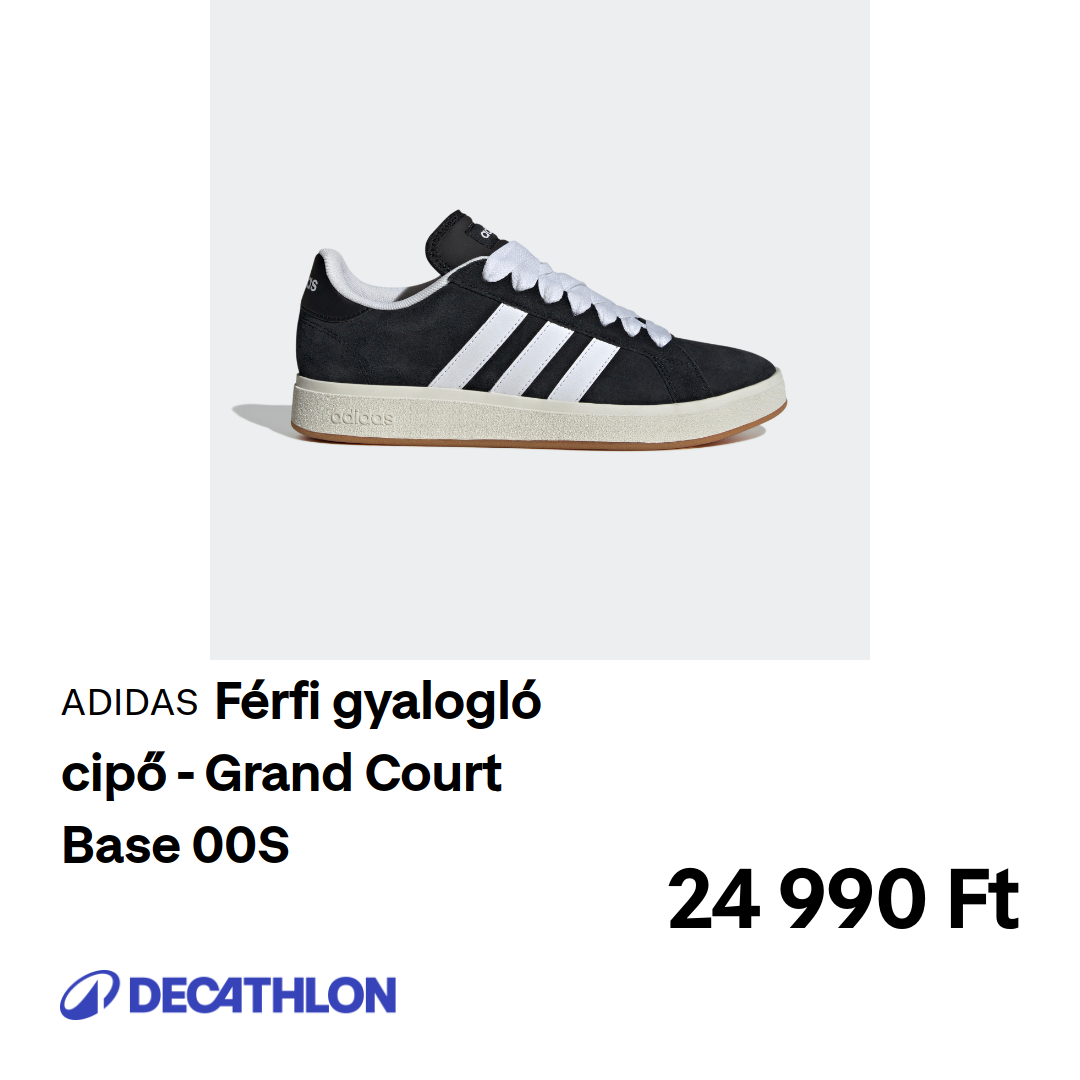Open the Decathlon logo at the bottom
This screenshot has height=1080, width=1080.
pyautogui.click(x=227, y=995)
